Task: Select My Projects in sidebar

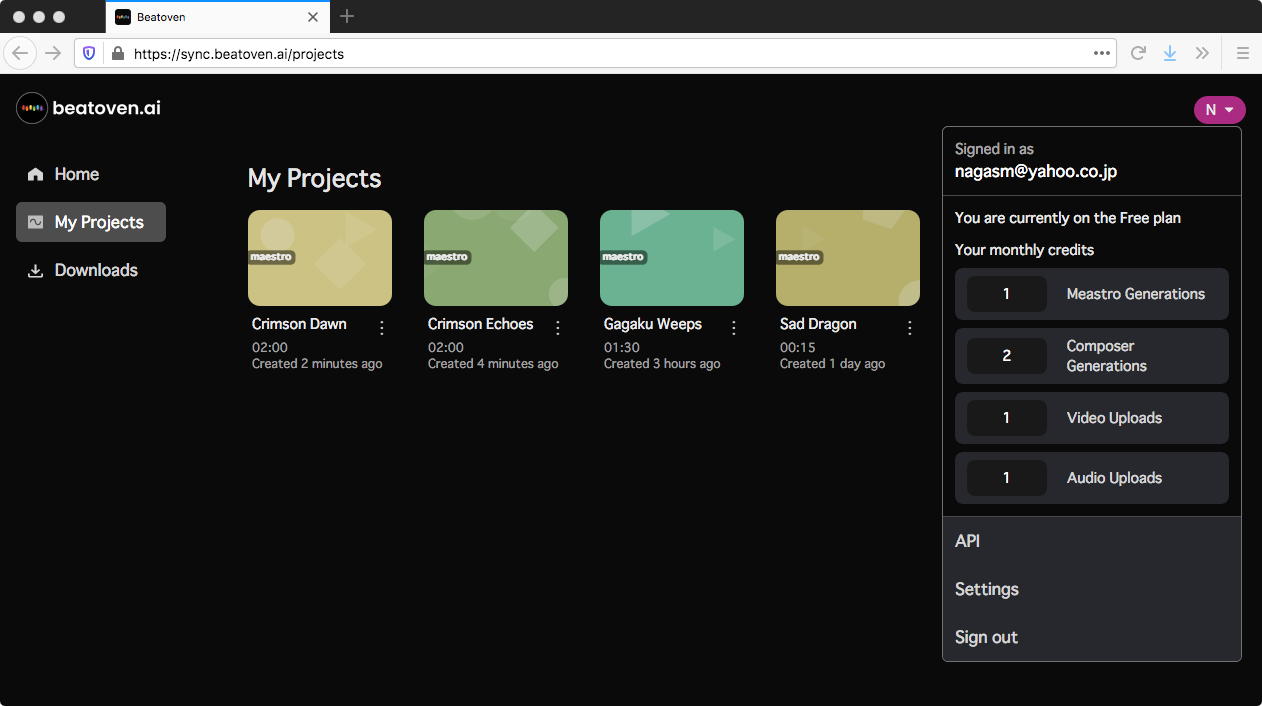Action: (x=91, y=222)
